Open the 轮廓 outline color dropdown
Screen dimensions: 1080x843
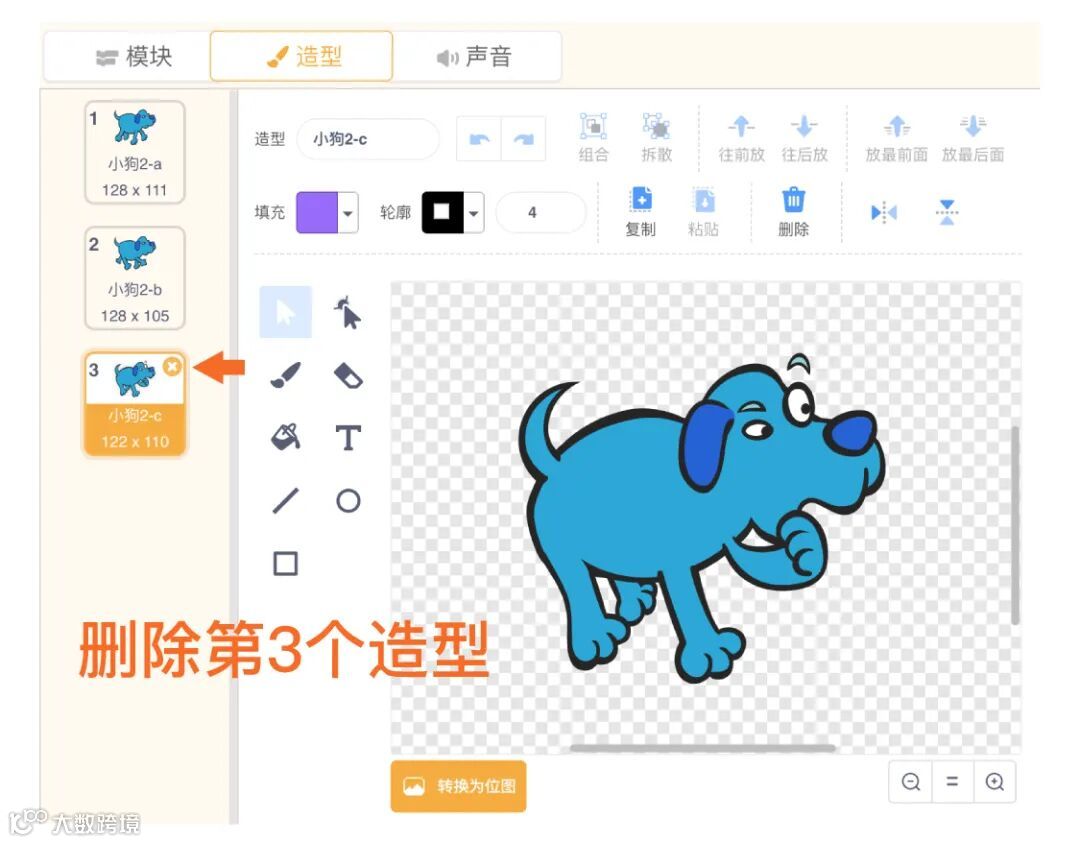474,213
